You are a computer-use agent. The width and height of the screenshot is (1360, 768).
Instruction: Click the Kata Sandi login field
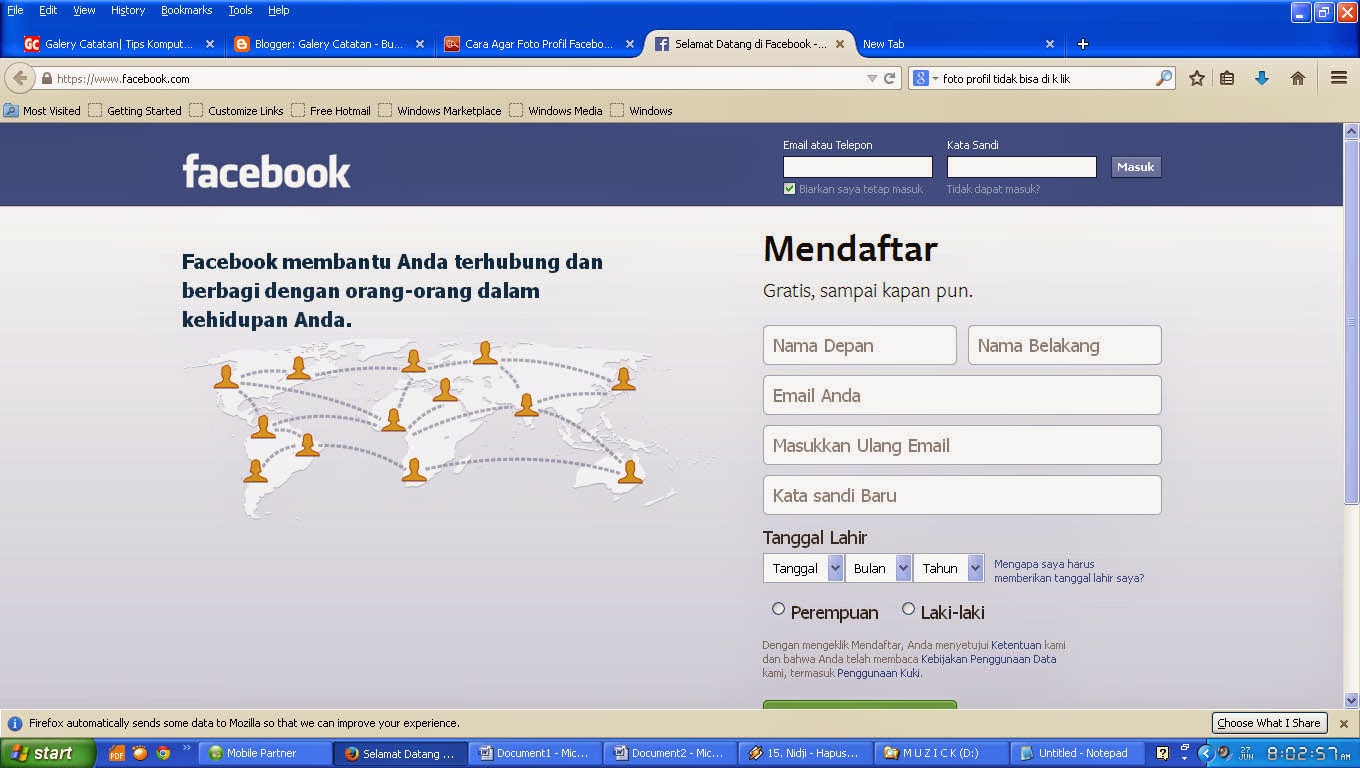point(1022,167)
